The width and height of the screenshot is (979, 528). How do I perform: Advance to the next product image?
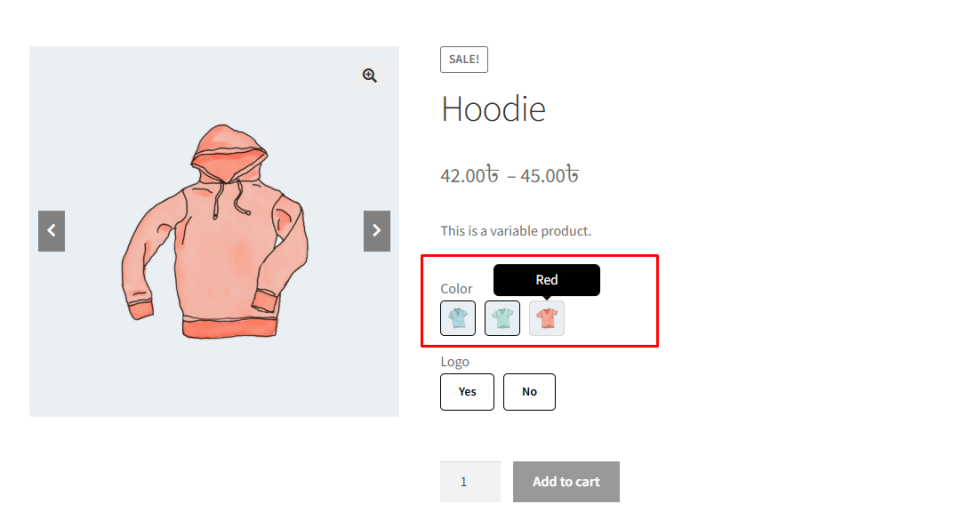coord(377,231)
